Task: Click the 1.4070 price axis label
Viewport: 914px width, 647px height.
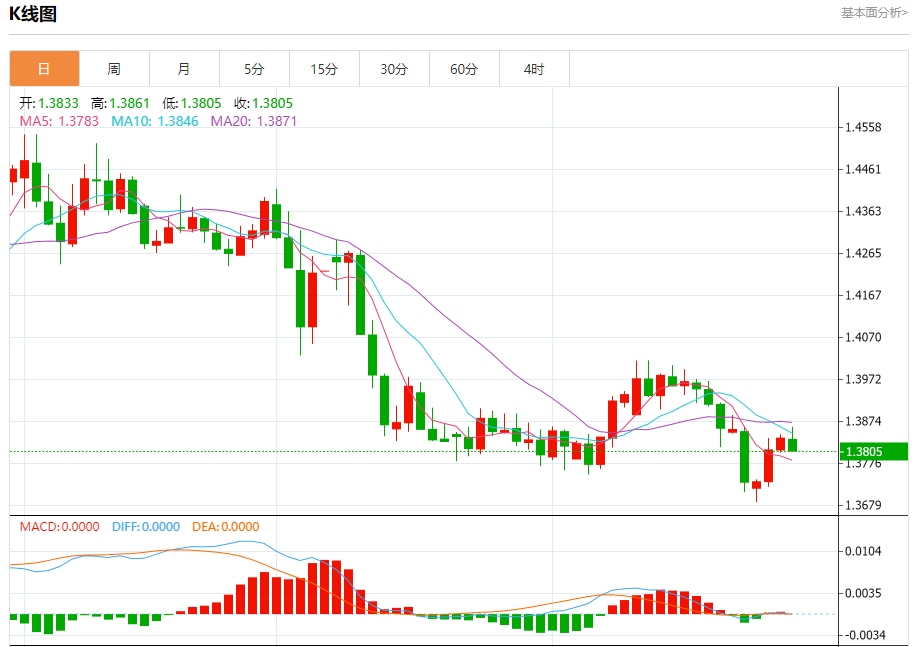Action: point(863,337)
